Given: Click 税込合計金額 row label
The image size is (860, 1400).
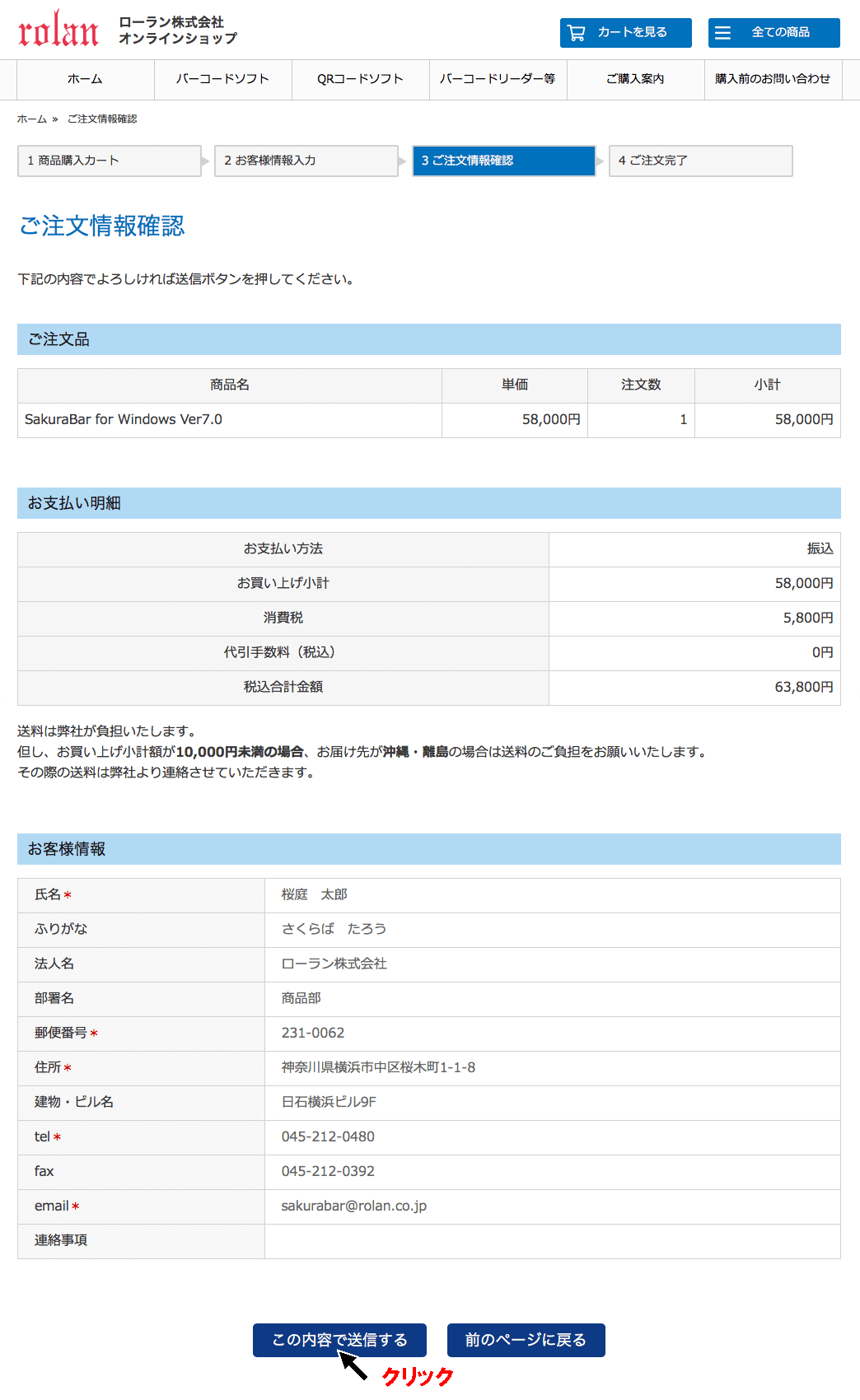Looking at the screenshot, I should [x=283, y=687].
